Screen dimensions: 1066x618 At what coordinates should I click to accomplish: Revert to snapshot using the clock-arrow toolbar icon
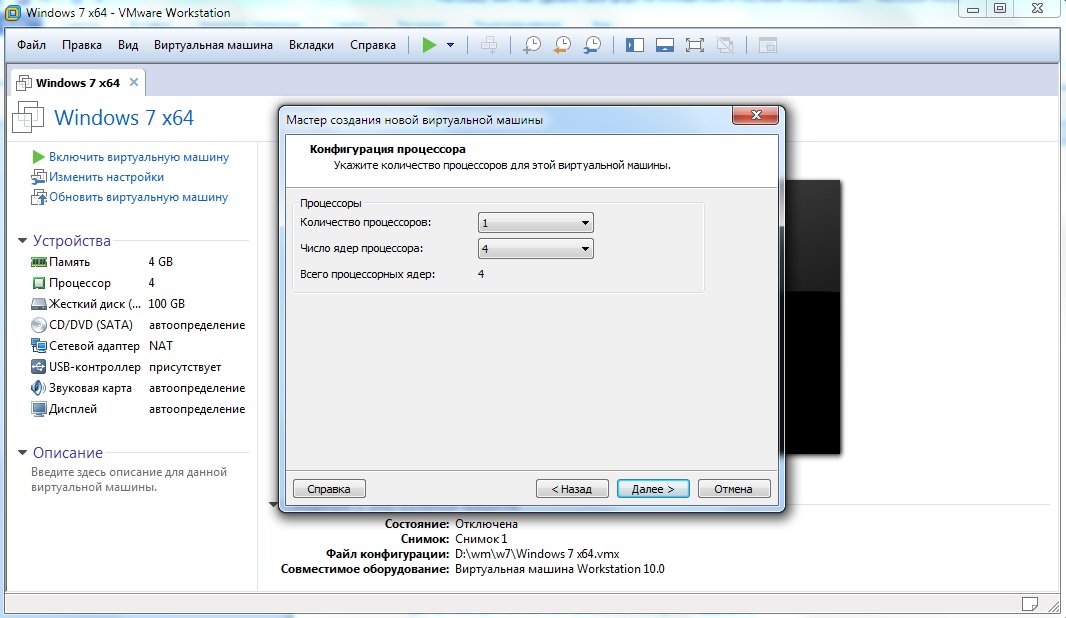tap(562, 46)
